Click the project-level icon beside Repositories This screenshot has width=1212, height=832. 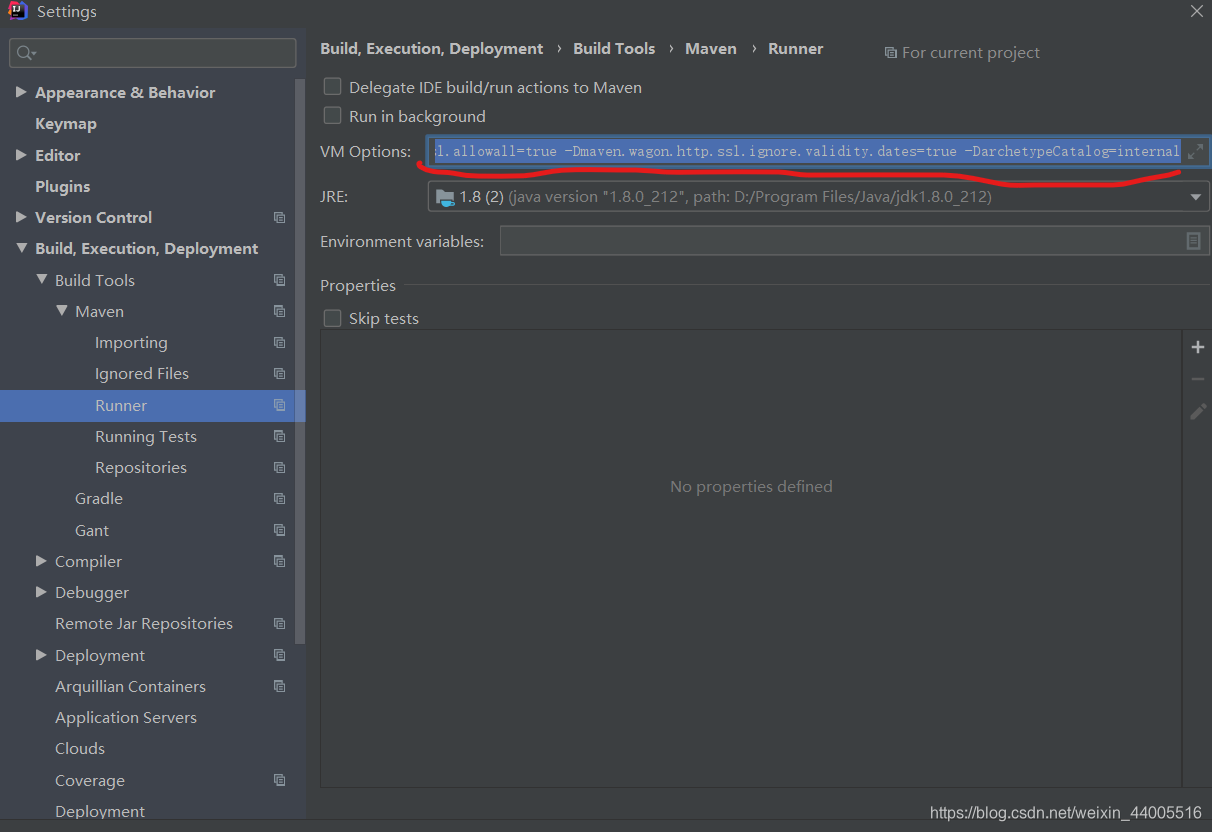tap(279, 467)
